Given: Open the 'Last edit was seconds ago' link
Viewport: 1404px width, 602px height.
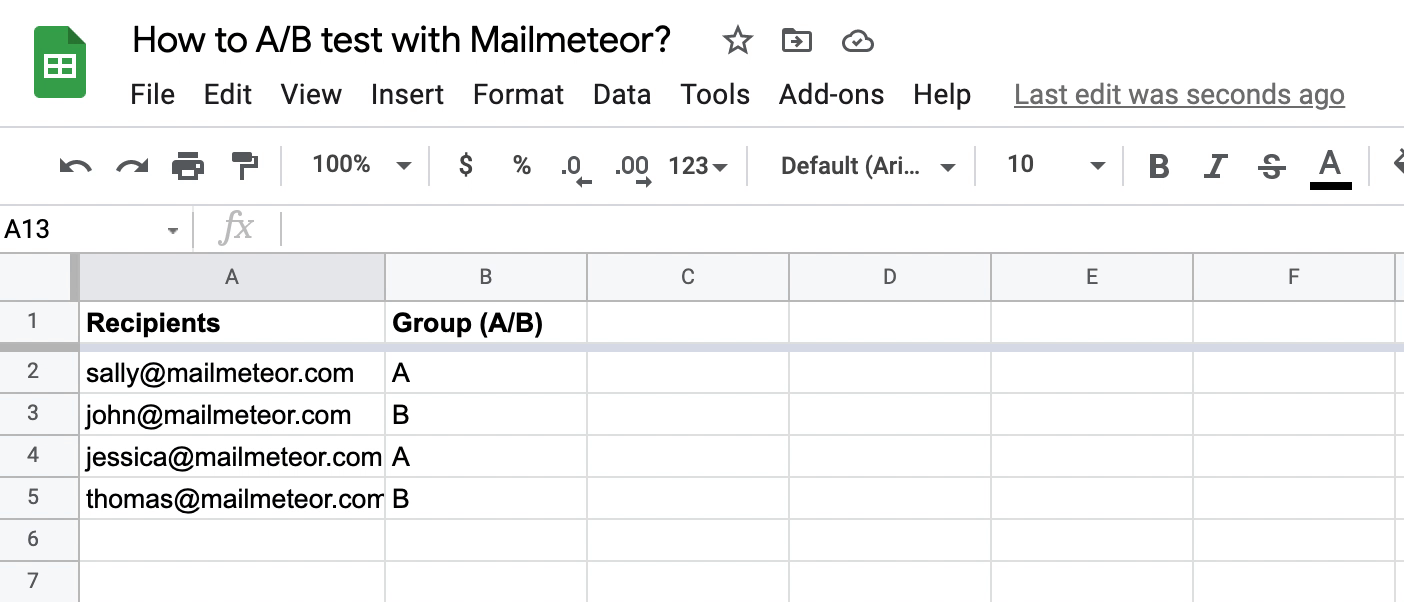Looking at the screenshot, I should tap(1179, 95).
